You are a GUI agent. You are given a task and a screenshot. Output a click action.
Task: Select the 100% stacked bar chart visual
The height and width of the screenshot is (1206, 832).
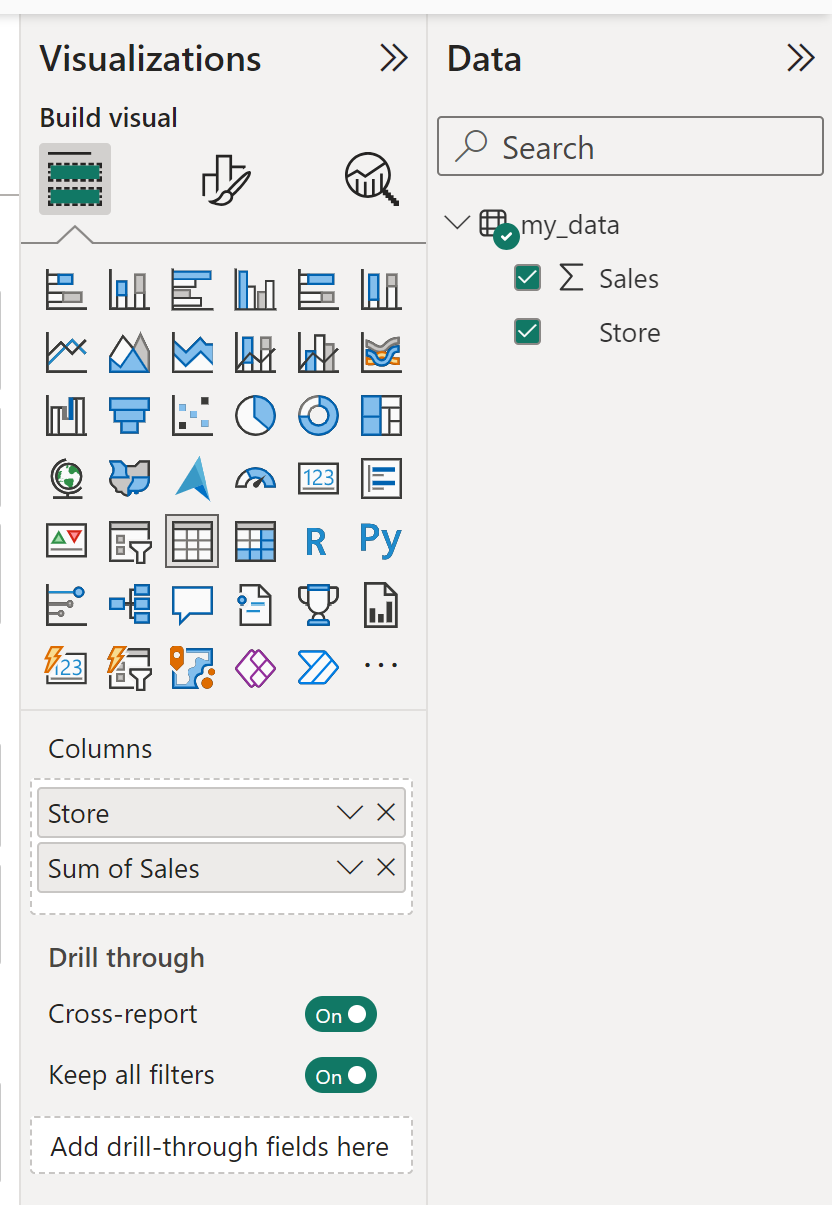point(318,290)
